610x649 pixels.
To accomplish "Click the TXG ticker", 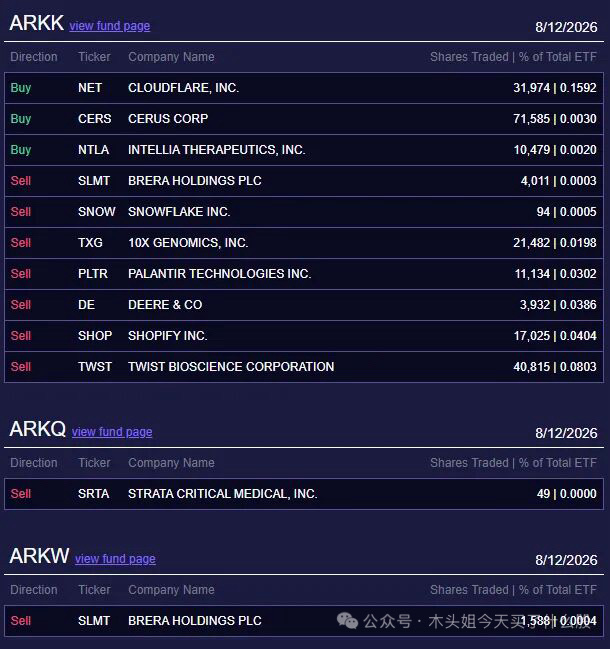I will click(90, 243).
